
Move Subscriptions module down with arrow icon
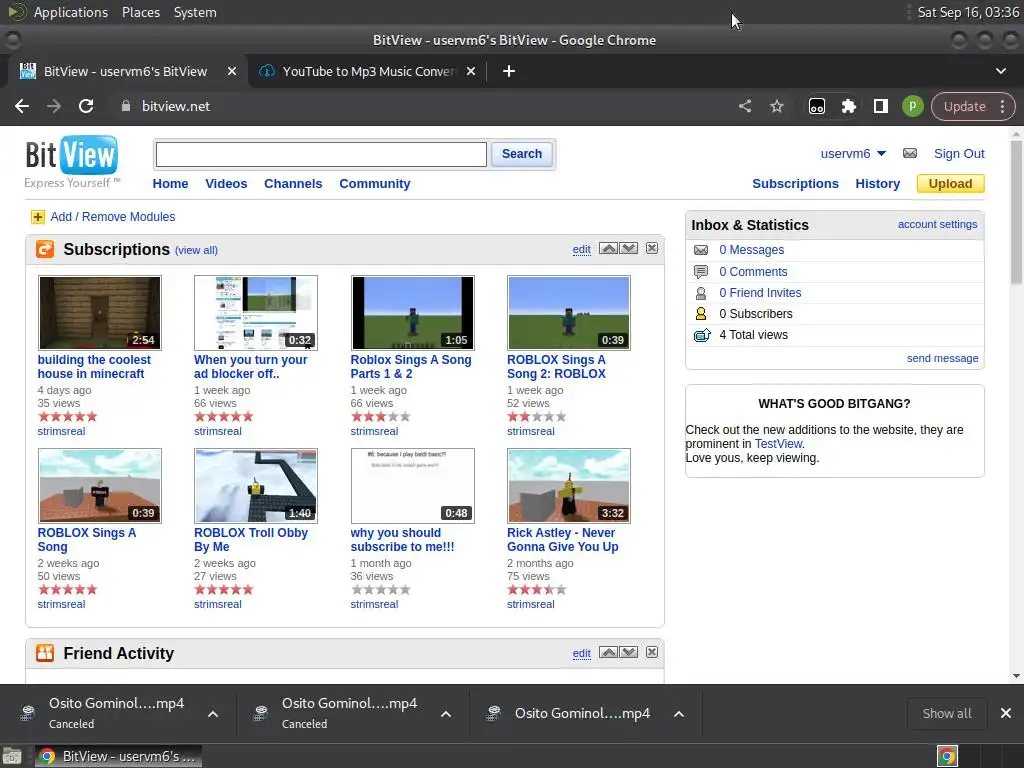[x=629, y=248]
